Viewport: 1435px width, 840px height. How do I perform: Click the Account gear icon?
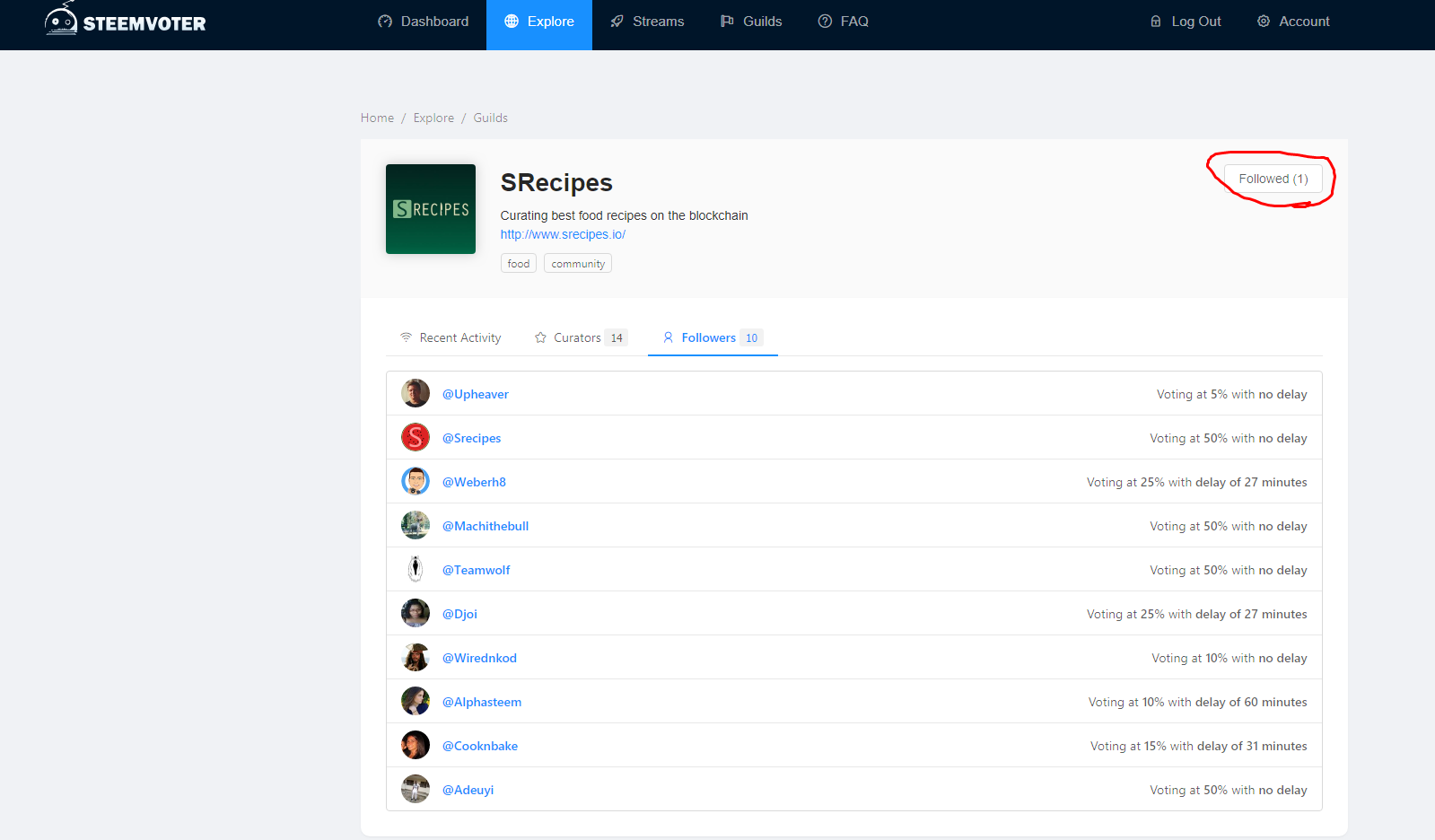tap(1264, 22)
